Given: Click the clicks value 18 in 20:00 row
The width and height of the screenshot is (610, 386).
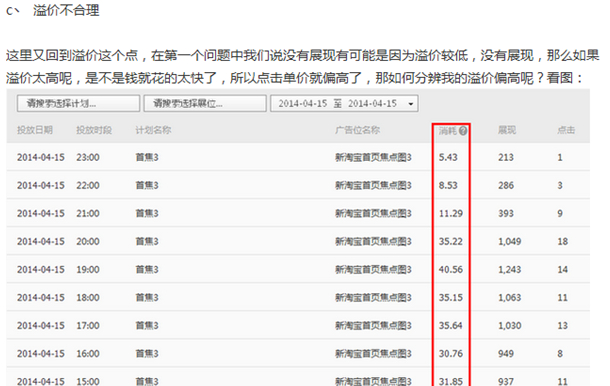Looking at the screenshot, I should 563,241.
